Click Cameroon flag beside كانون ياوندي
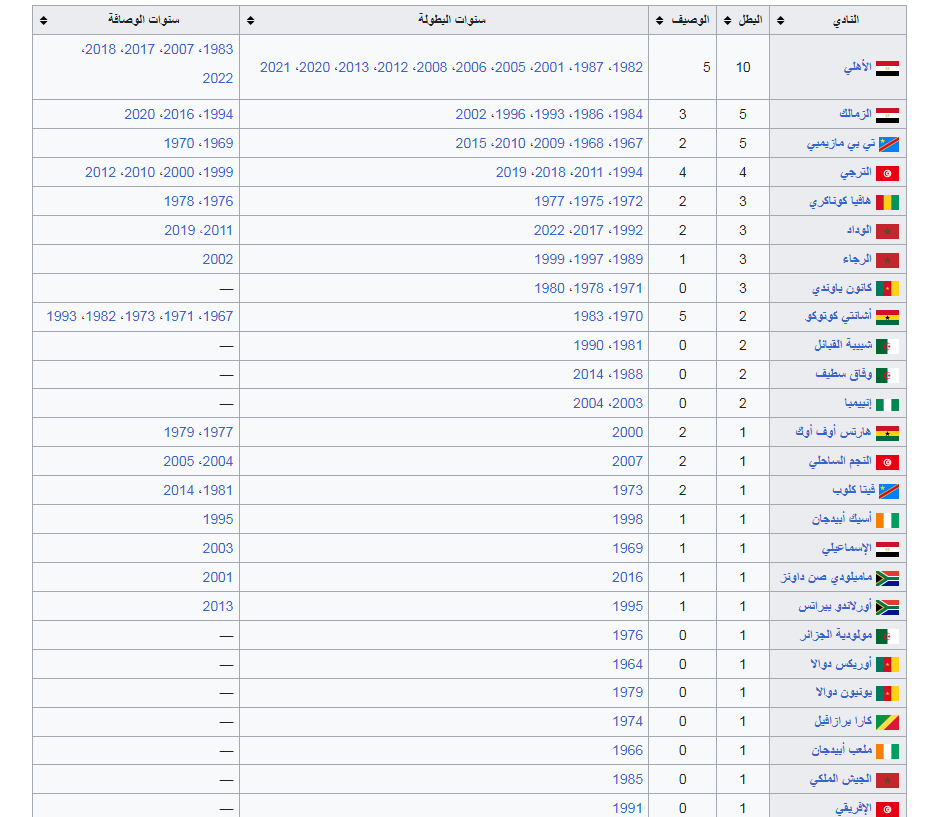The width and height of the screenshot is (940, 817). [x=887, y=289]
